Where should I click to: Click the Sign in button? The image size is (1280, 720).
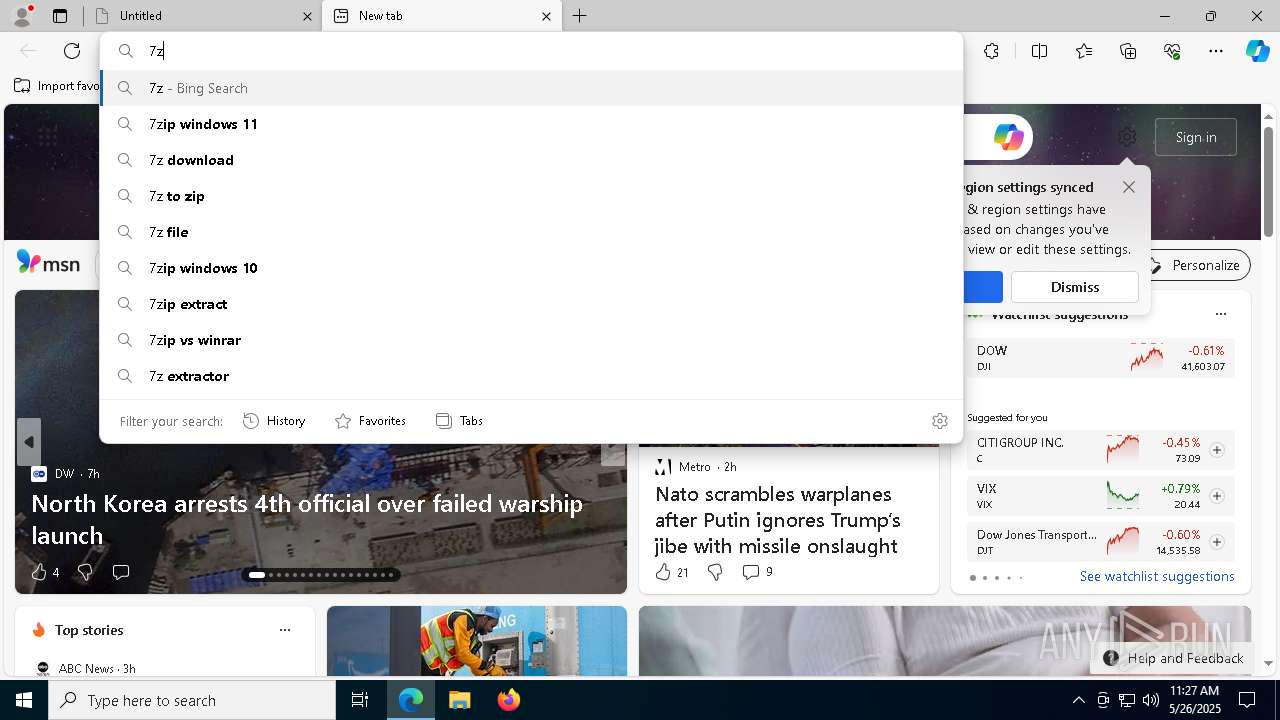point(1196,137)
